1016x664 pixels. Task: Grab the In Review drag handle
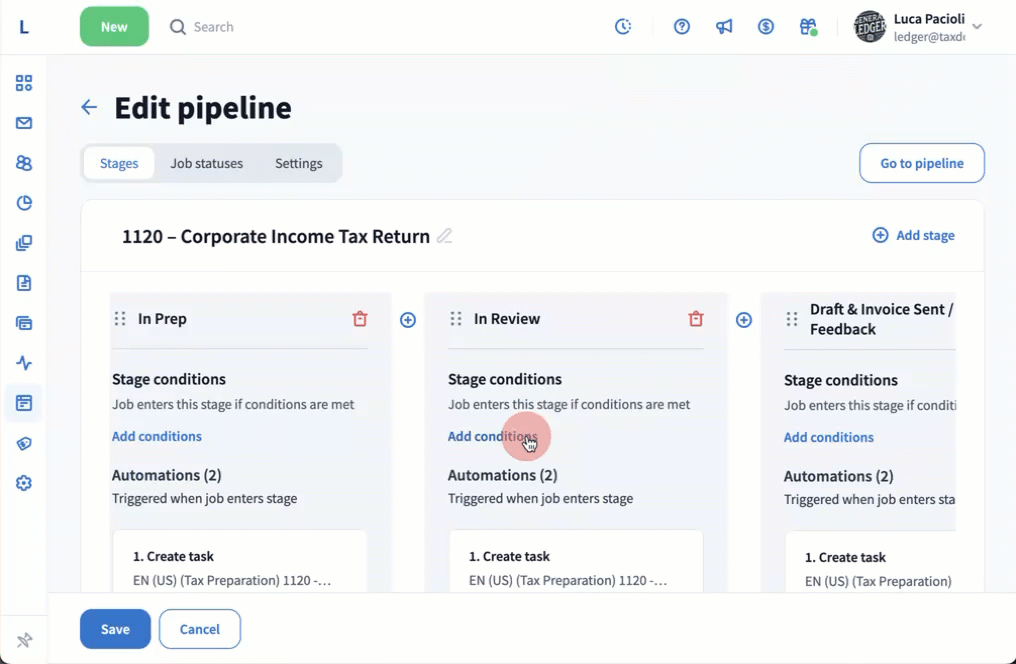click(x=456, y=319)
